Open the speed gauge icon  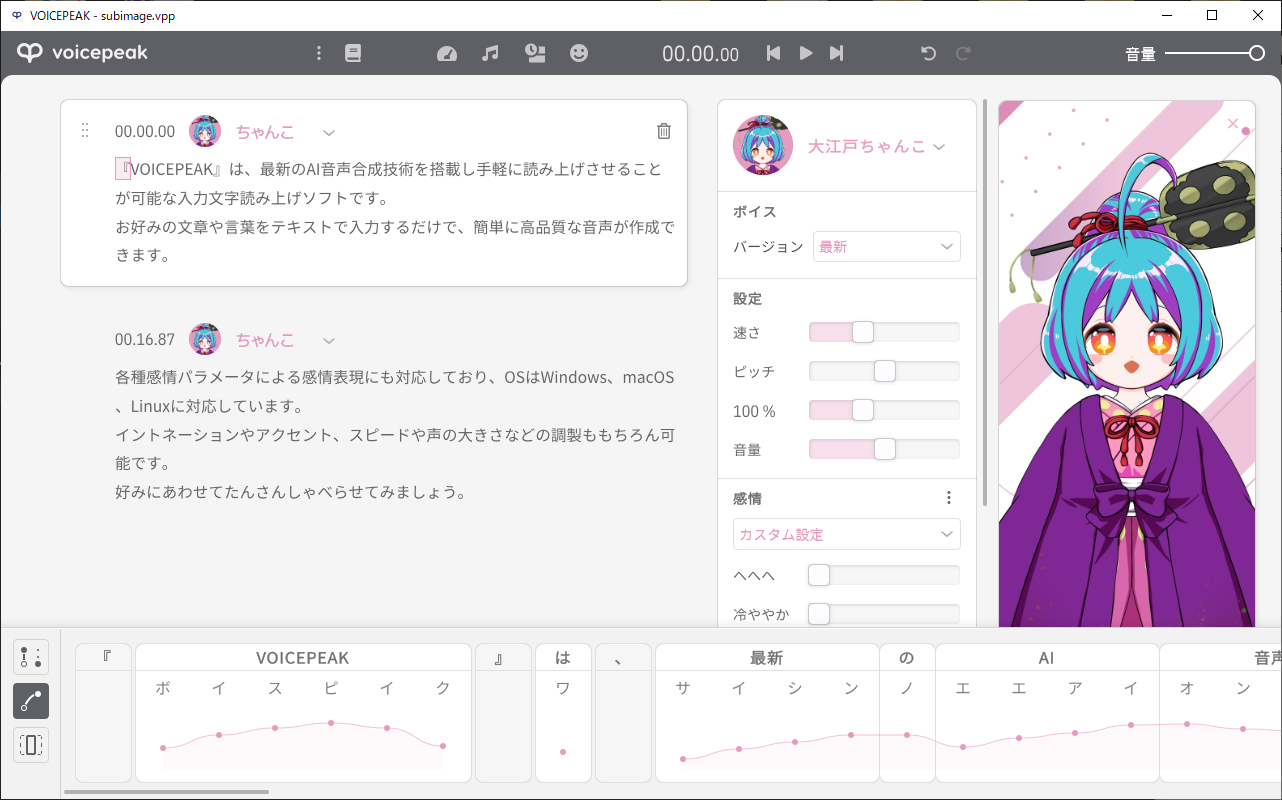pos(447,54)
